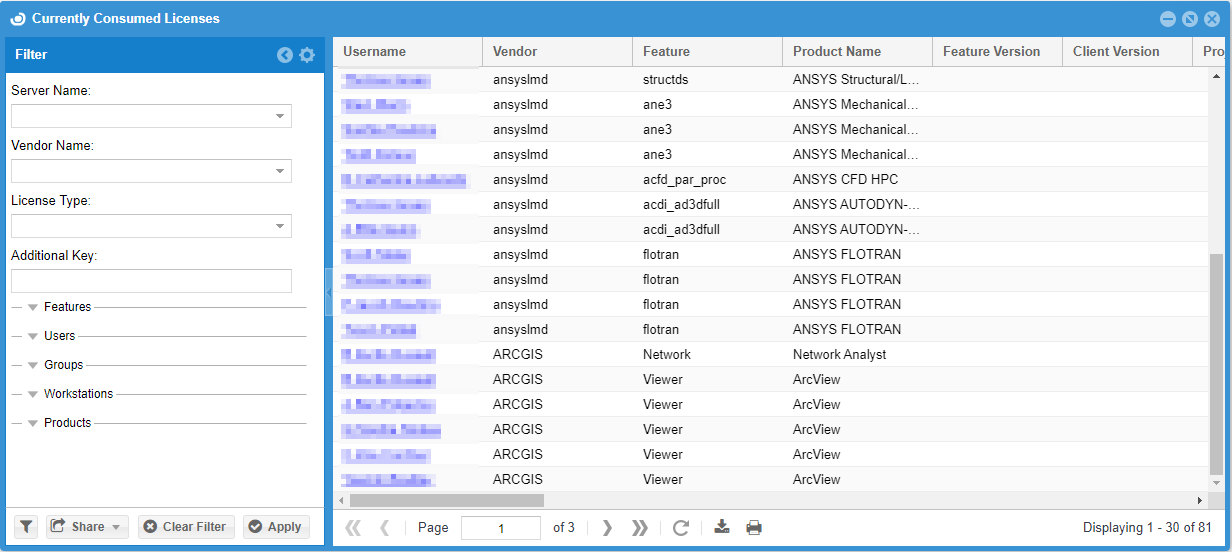Click the Clear Filter button
This screenshot has width=1232, height=552.
(186, 527)
